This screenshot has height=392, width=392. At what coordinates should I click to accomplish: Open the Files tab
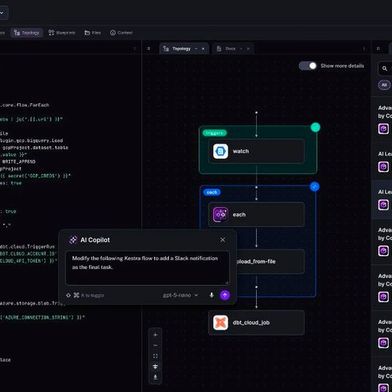[93, 33]
